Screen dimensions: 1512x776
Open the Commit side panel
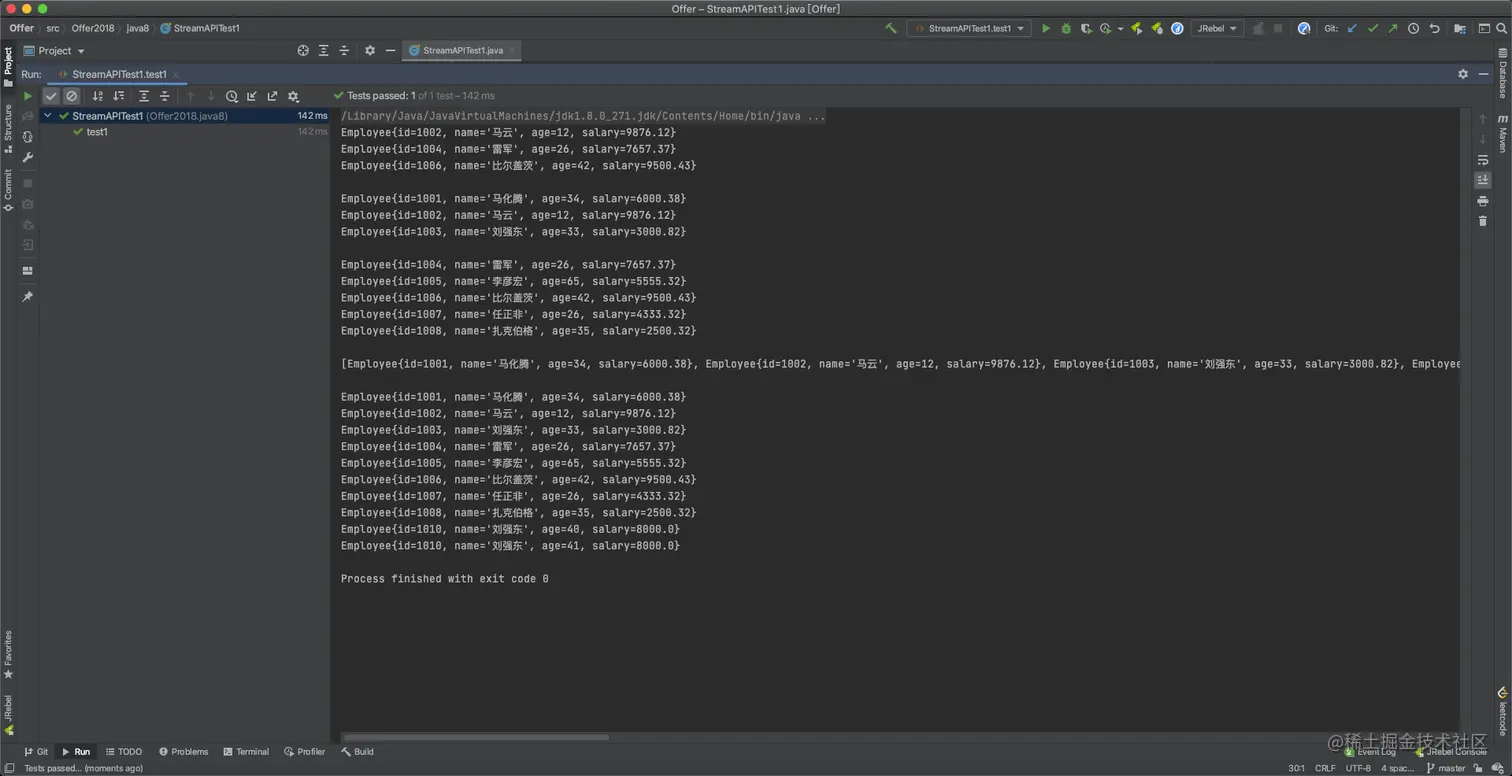click(8, 190)
